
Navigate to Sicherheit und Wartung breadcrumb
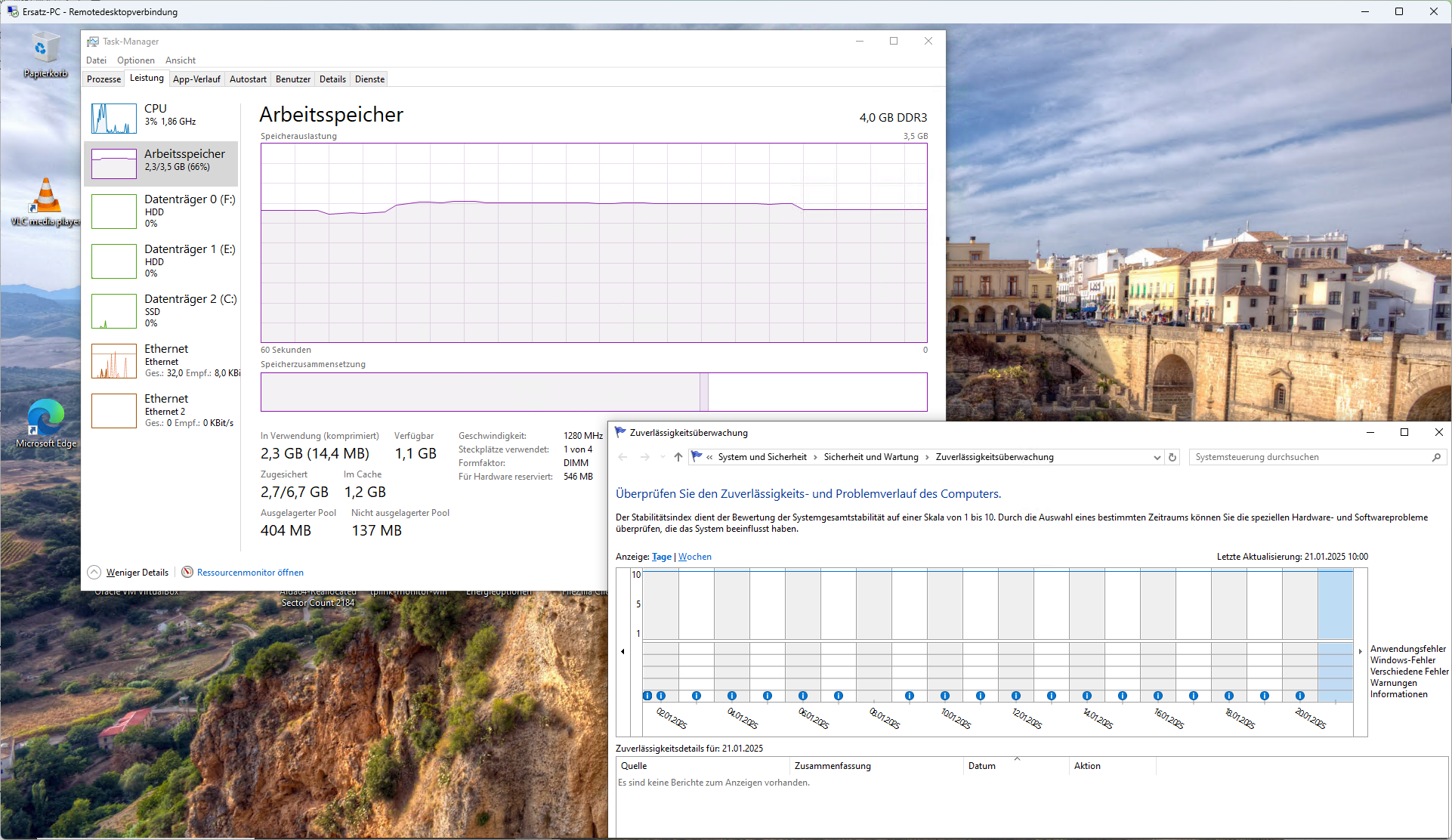pos(871,457)
